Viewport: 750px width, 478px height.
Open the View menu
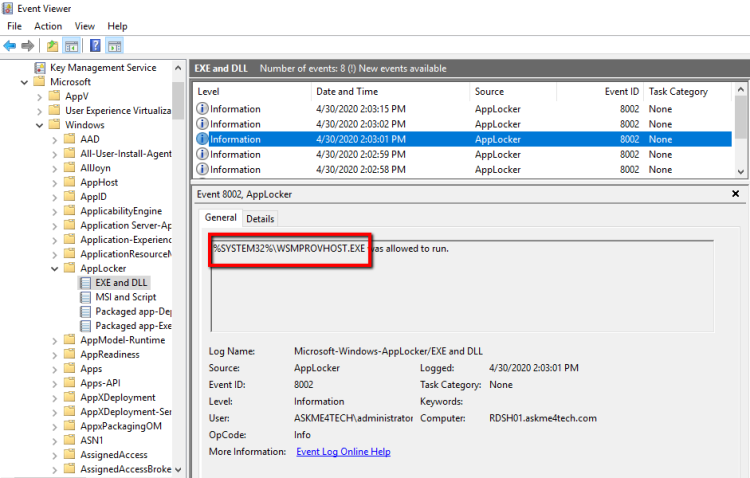(x=85, y=26)
